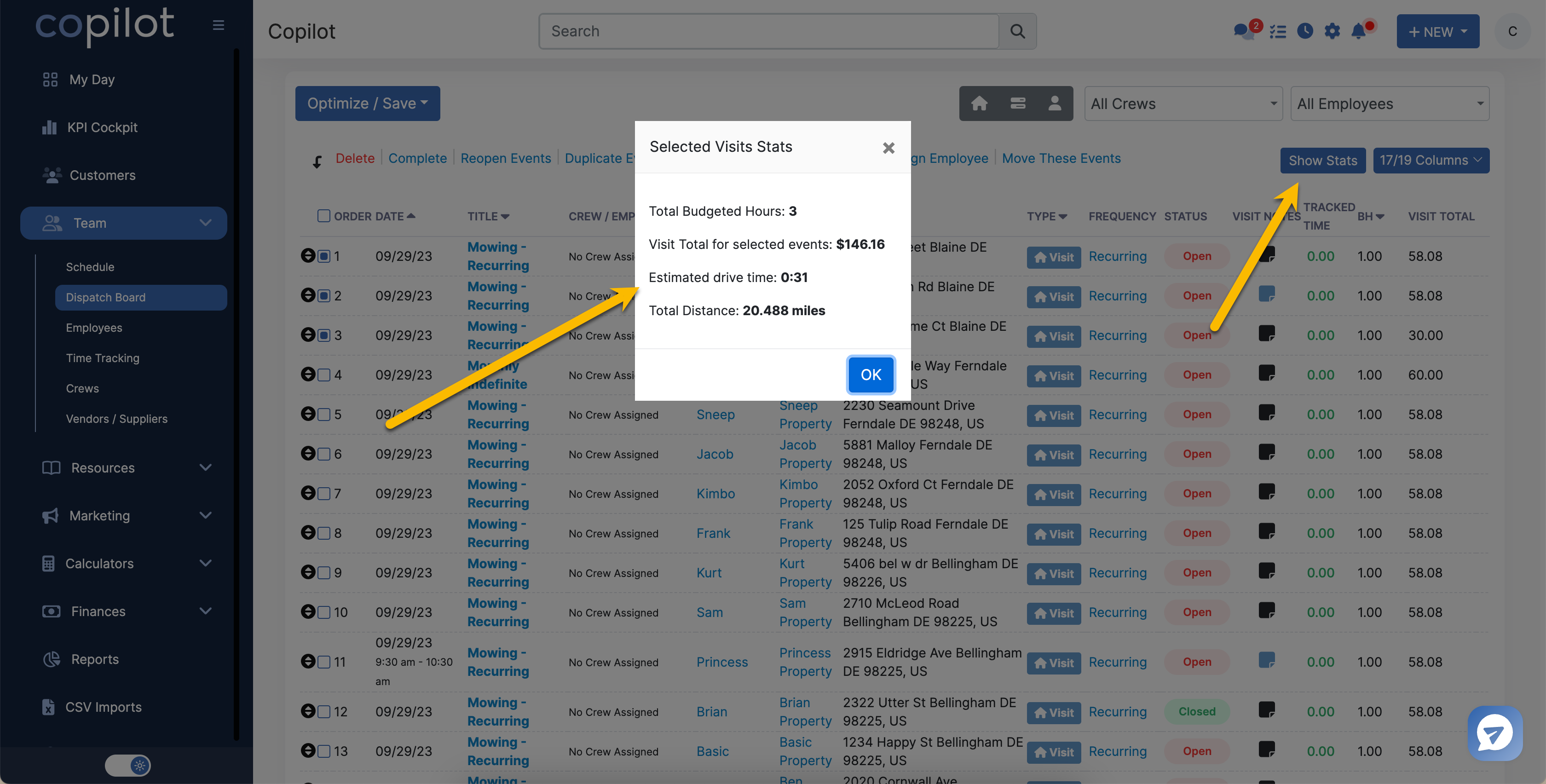Click move handle icon for row 10
The image size is (1546, 784).
(308, 612)
